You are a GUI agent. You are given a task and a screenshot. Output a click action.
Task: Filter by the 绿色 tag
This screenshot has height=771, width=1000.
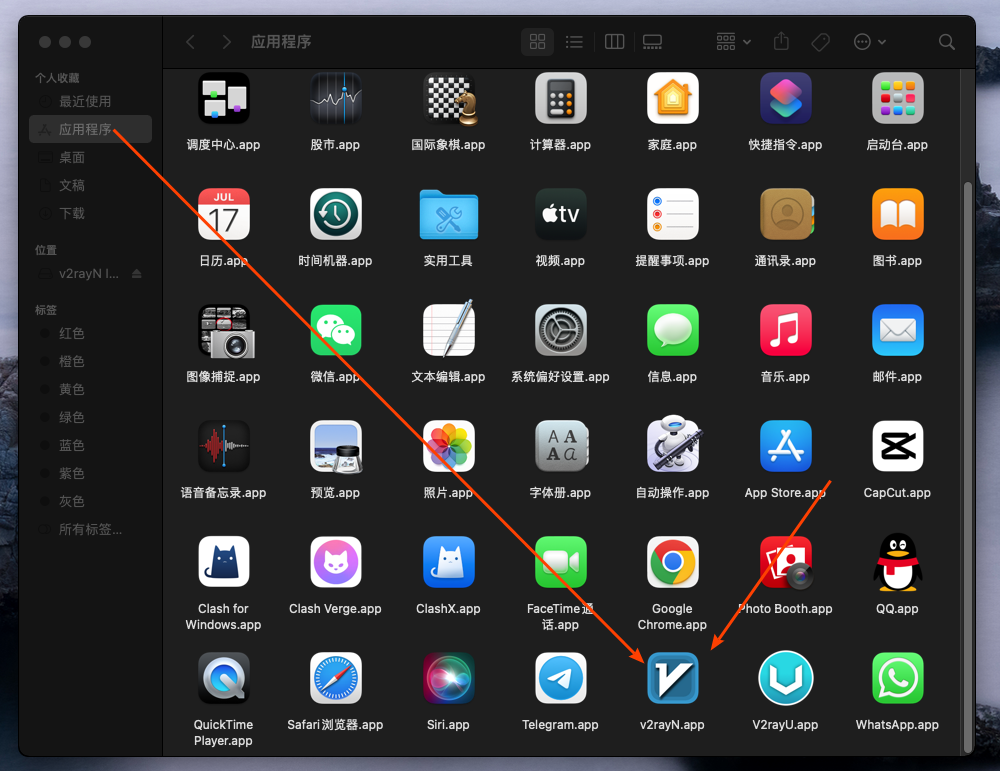[90, 418]
